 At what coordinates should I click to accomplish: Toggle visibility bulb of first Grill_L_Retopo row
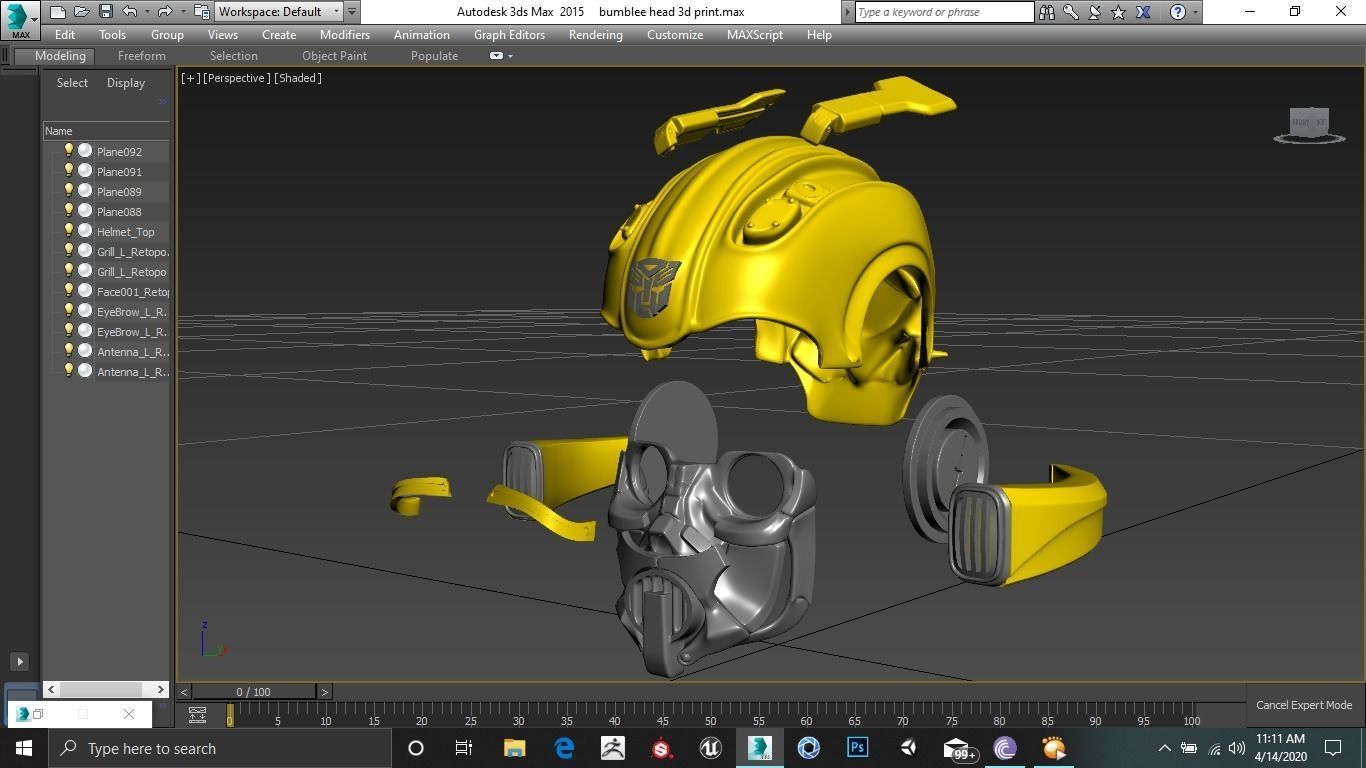(69, 251)
